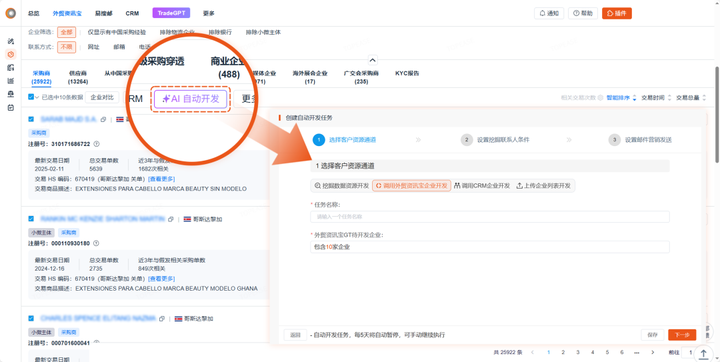Viewport: 720px width, 362px height.
Task: Click 外贸资讯宝GT待开发企业 field showing 包含10家企业
Action: [489, 247]
